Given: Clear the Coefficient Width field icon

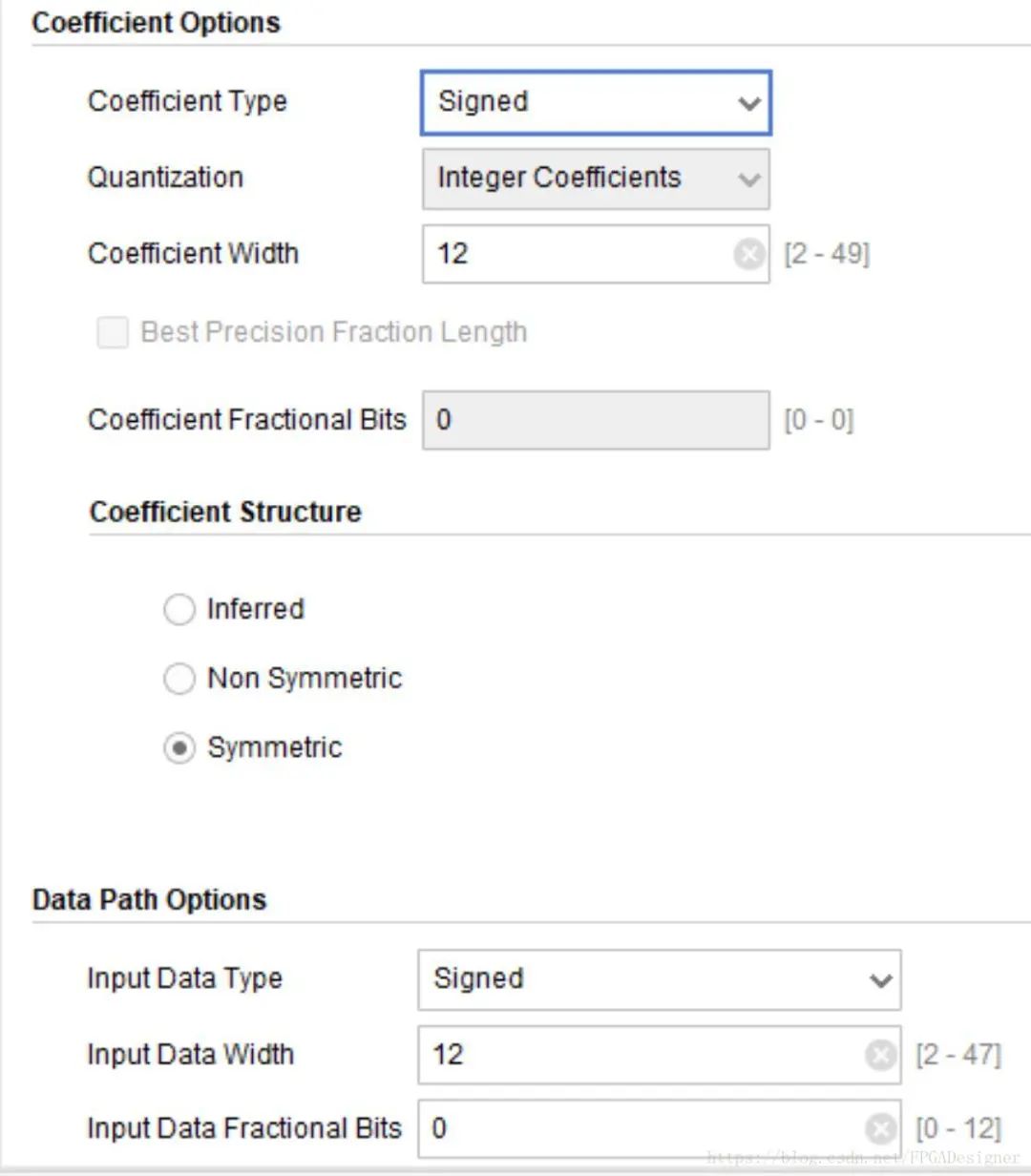Looking at the screenshot, I should tap(749, 254).
